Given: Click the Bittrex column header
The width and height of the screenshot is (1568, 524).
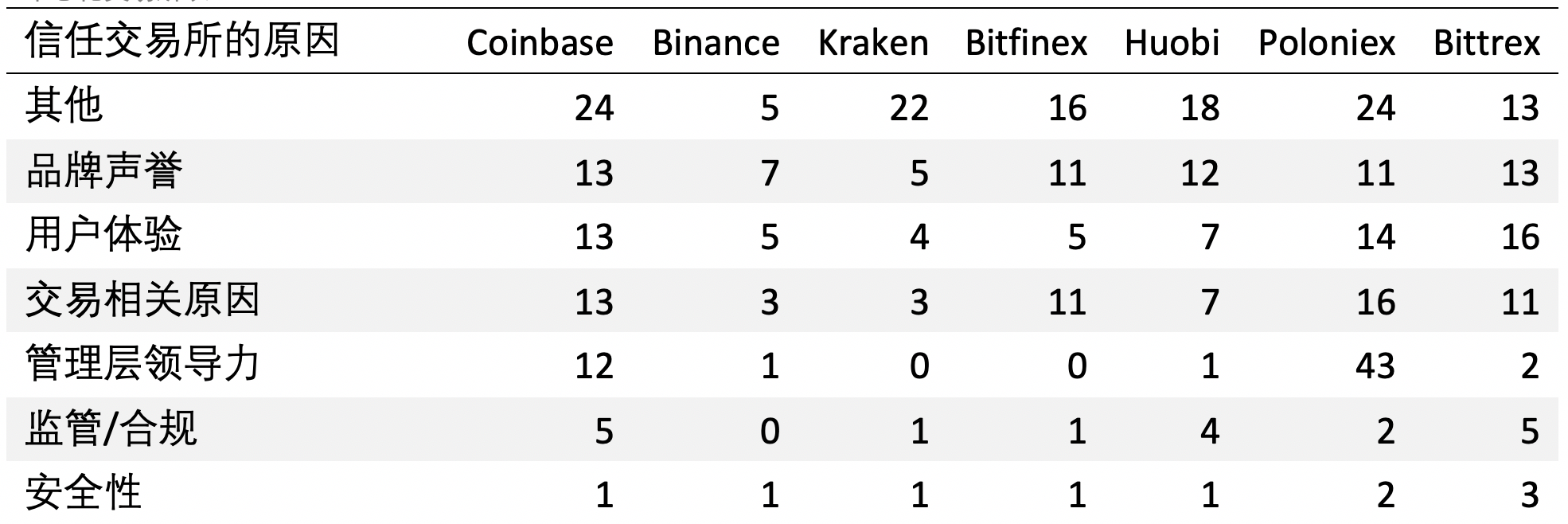Looking at the screenshot, I should click(x=1487, y=43).
